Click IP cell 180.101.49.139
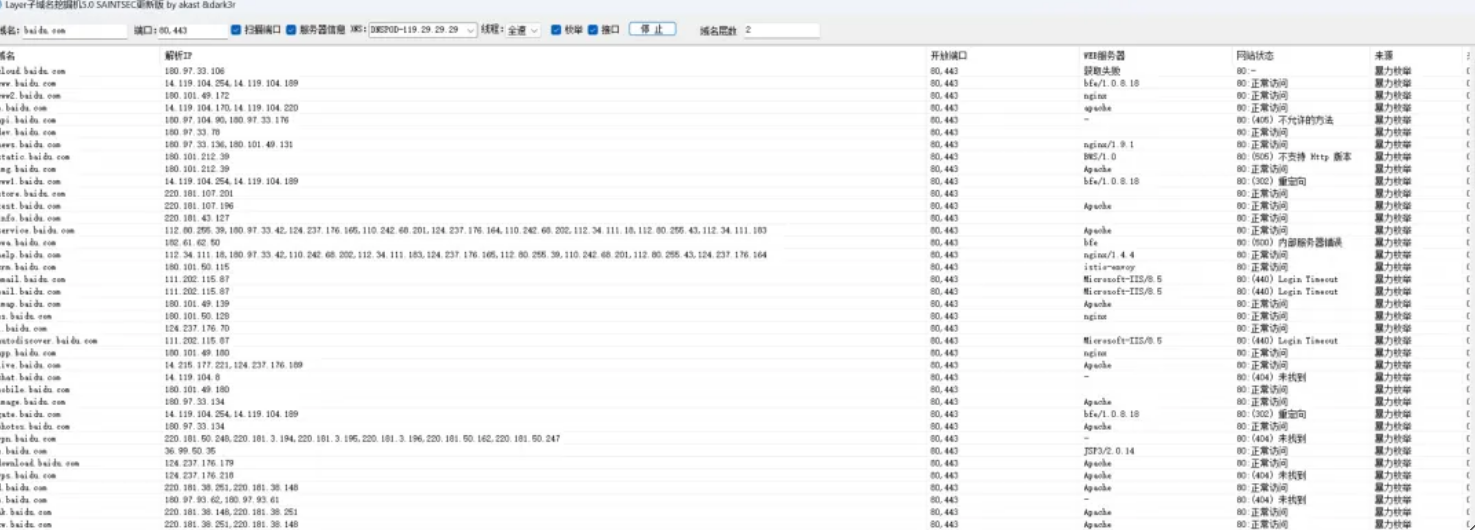 [197, 304]
